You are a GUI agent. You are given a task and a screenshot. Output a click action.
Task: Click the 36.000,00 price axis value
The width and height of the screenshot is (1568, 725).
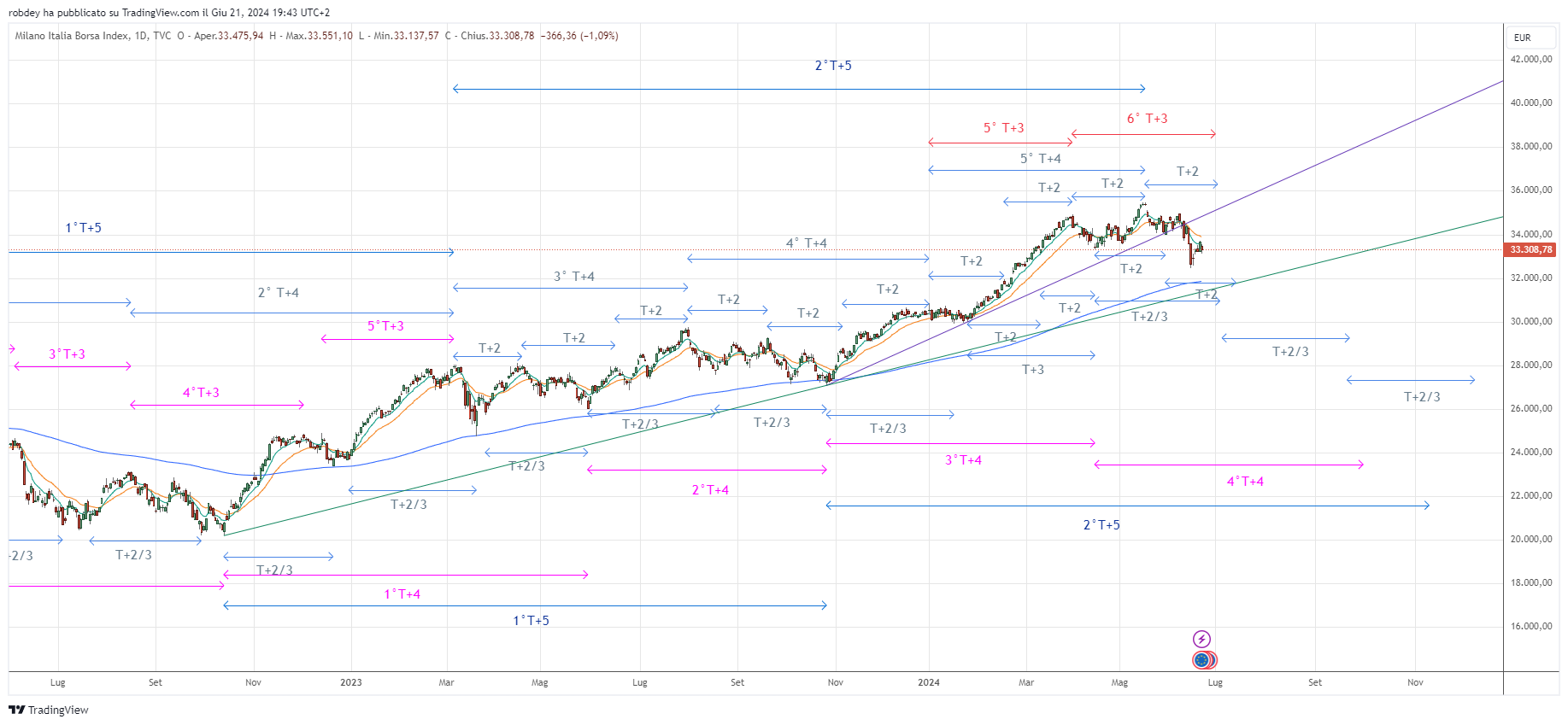coord(1531,190)
